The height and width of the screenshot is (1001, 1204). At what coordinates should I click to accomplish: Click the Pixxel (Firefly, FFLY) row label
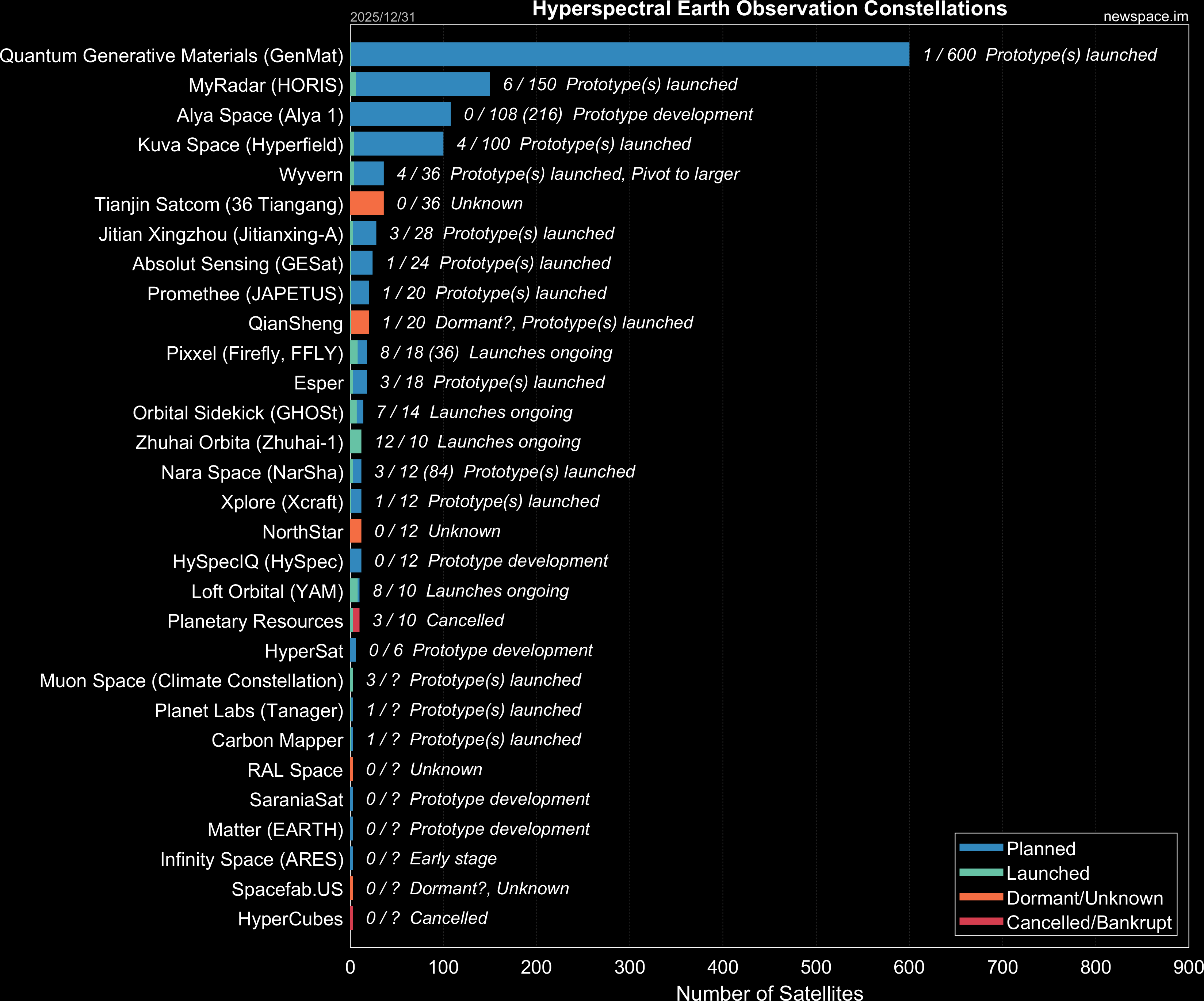point(255,353)
